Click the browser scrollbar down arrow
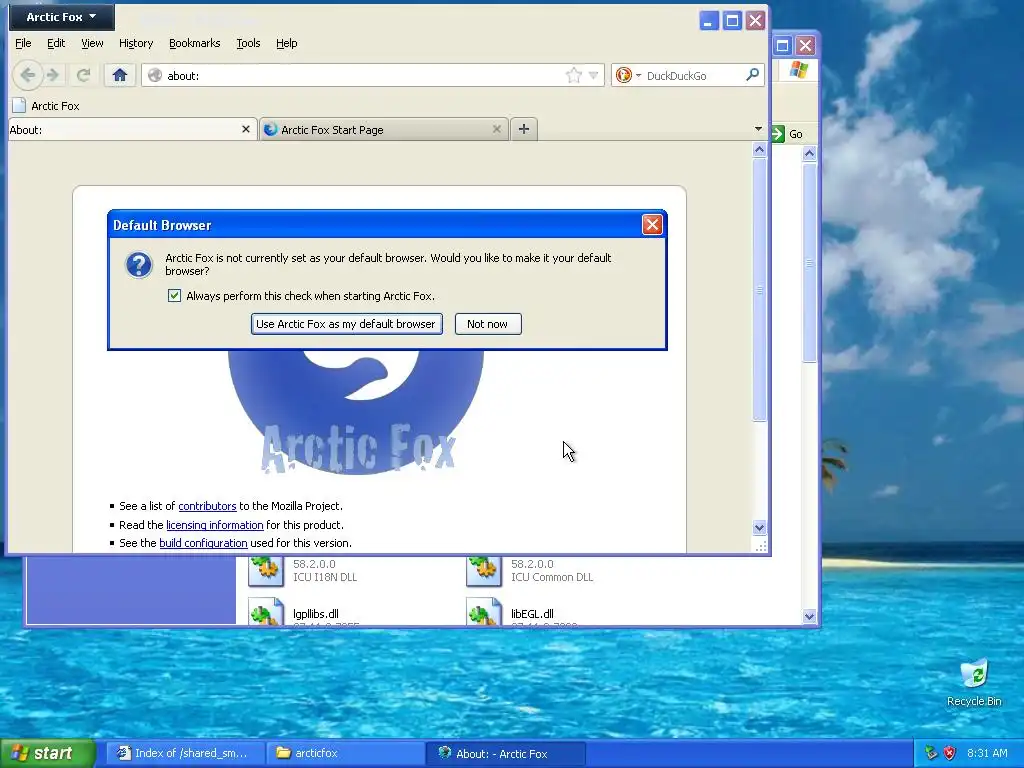This screenshot has height=768, width=1024. tap(759, 528)
